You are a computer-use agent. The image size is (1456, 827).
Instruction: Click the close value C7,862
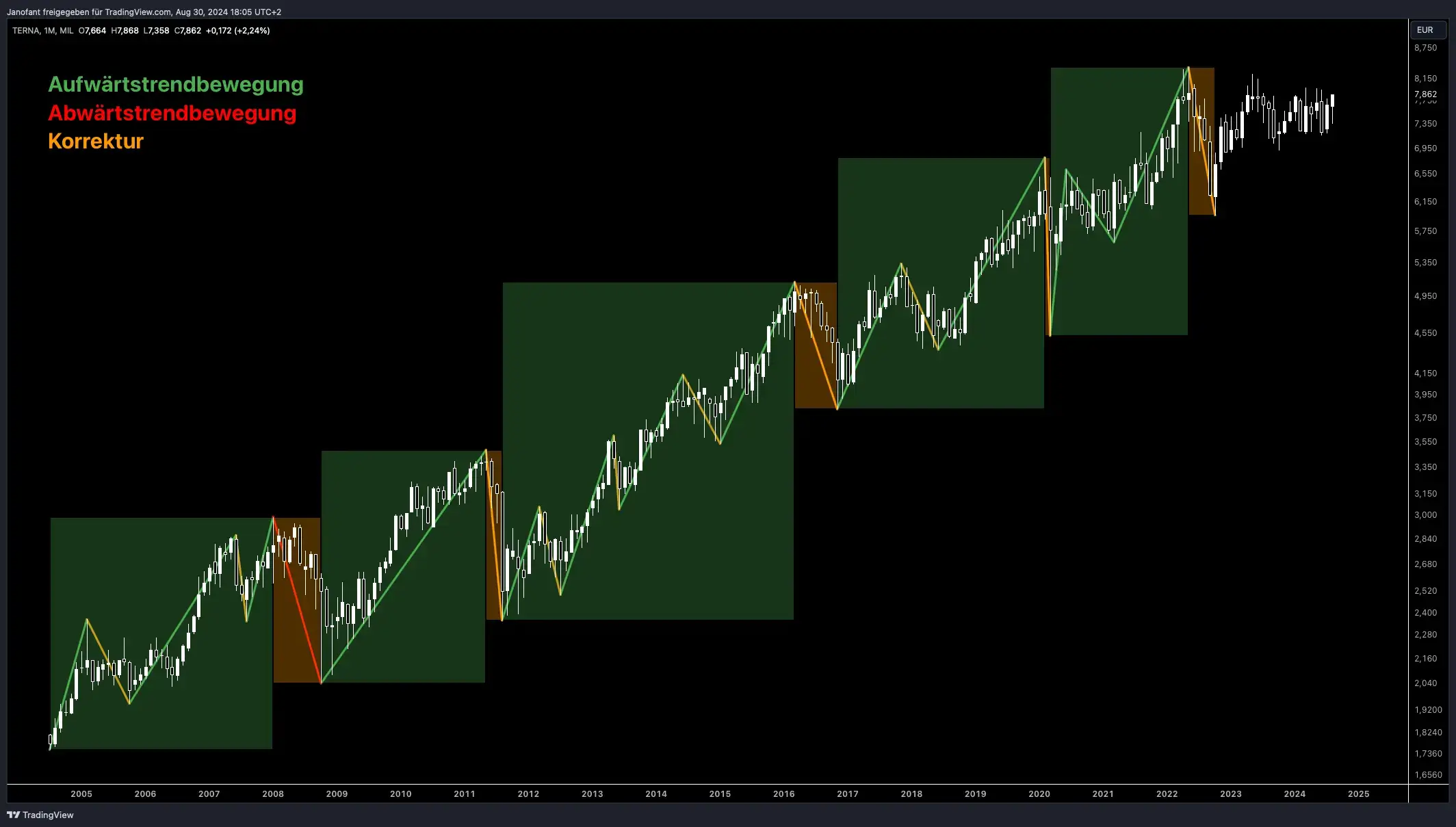point(187,31)
